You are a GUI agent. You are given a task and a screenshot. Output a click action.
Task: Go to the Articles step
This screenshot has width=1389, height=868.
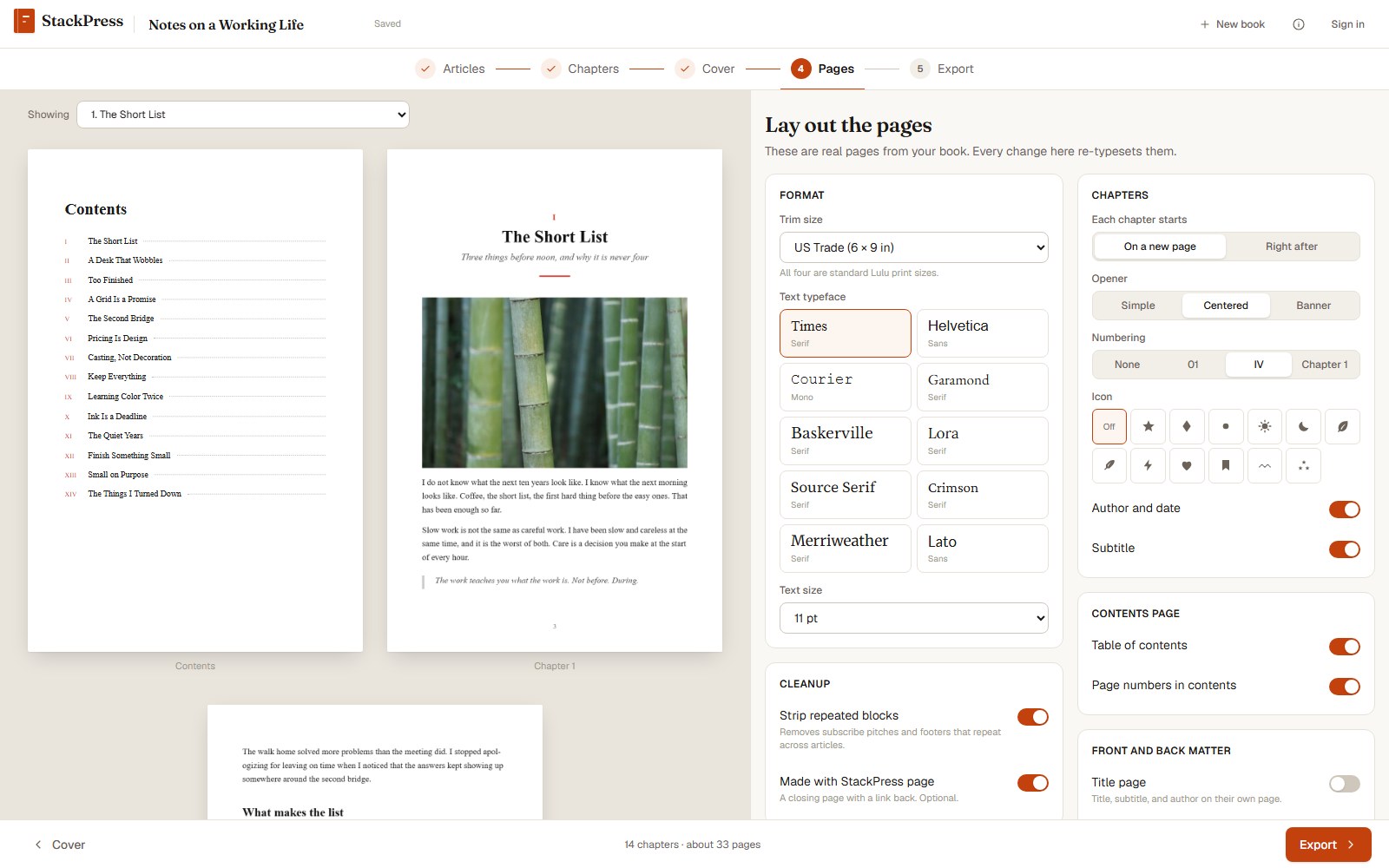click(x=451, y=69)
